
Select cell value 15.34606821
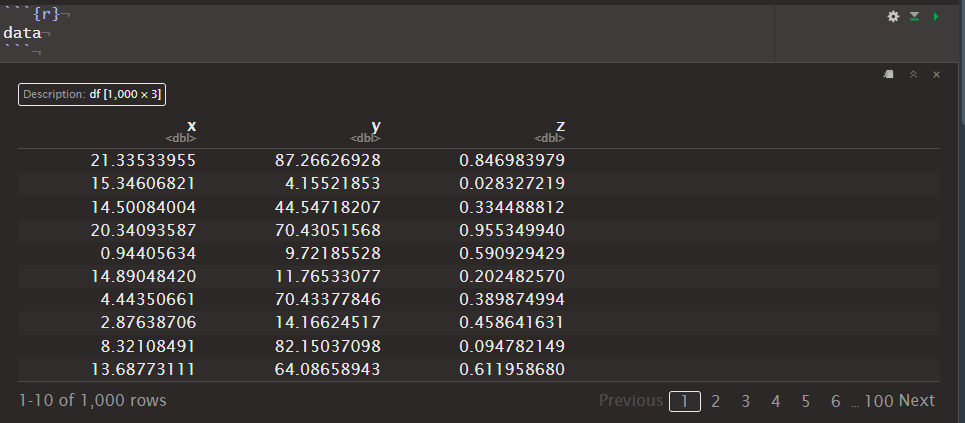(143, 183)
